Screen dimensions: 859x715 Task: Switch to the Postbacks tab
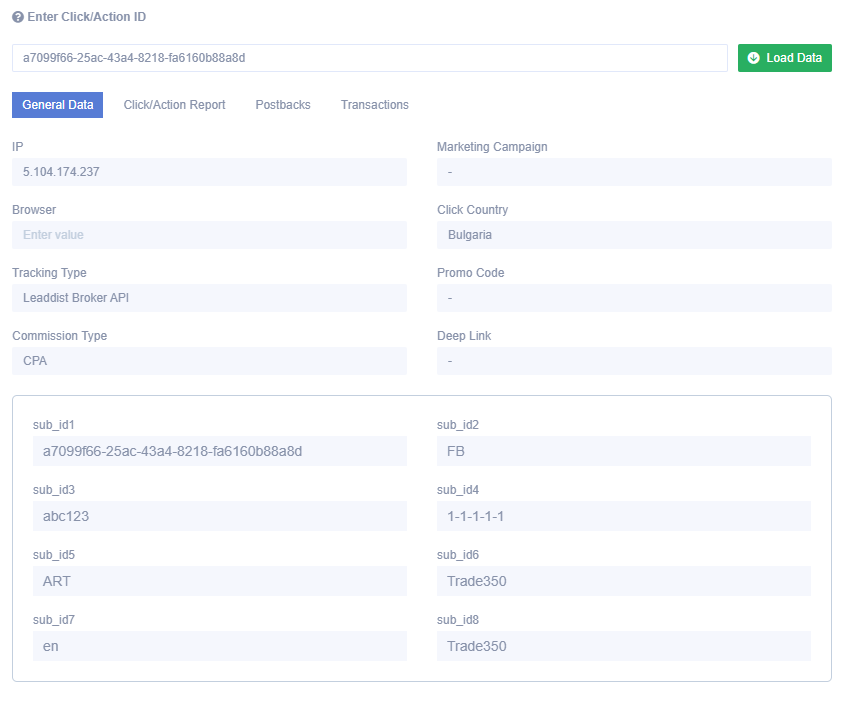[x=283, y=105]
